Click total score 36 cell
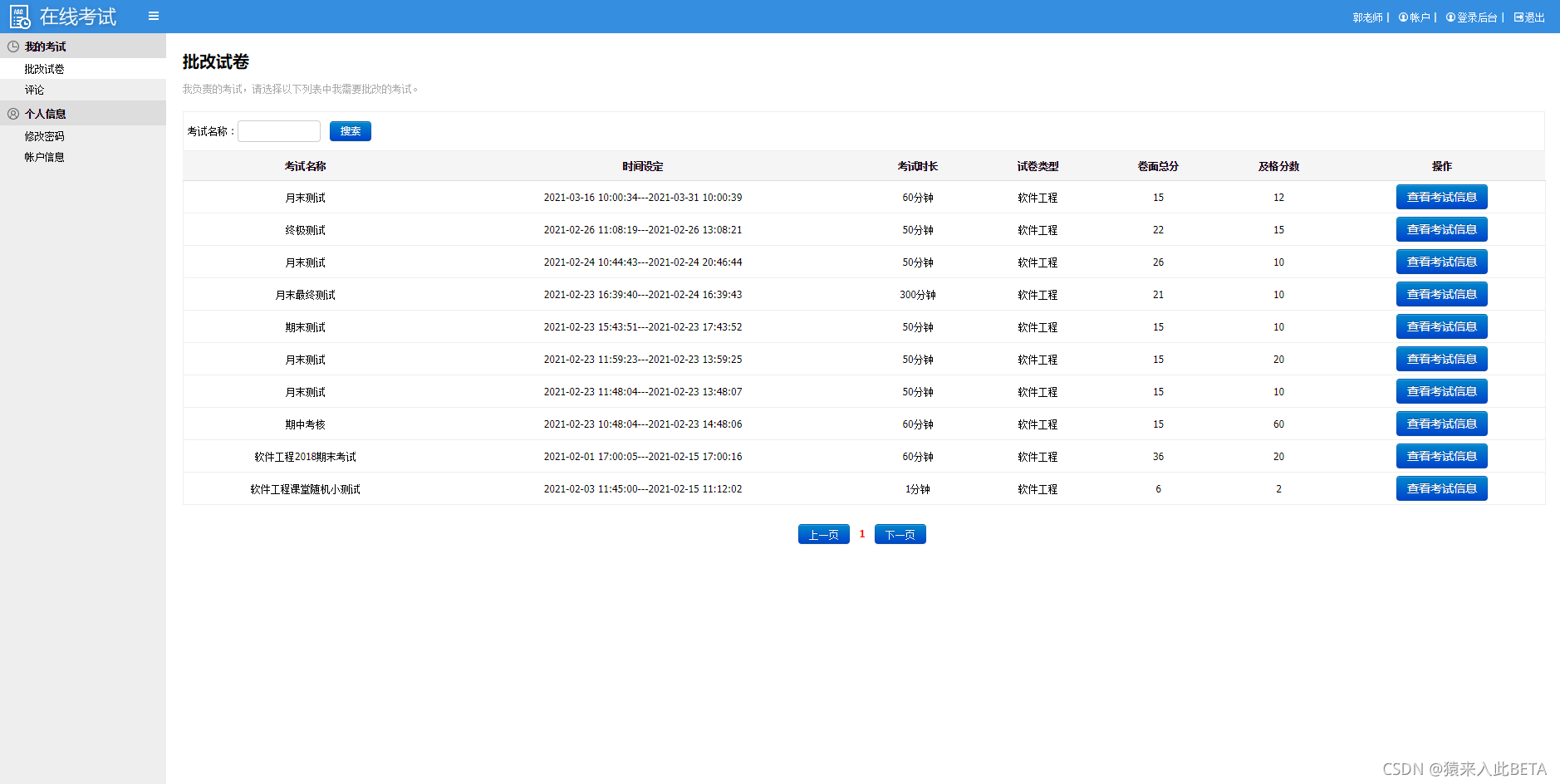 pos(1159,457)
